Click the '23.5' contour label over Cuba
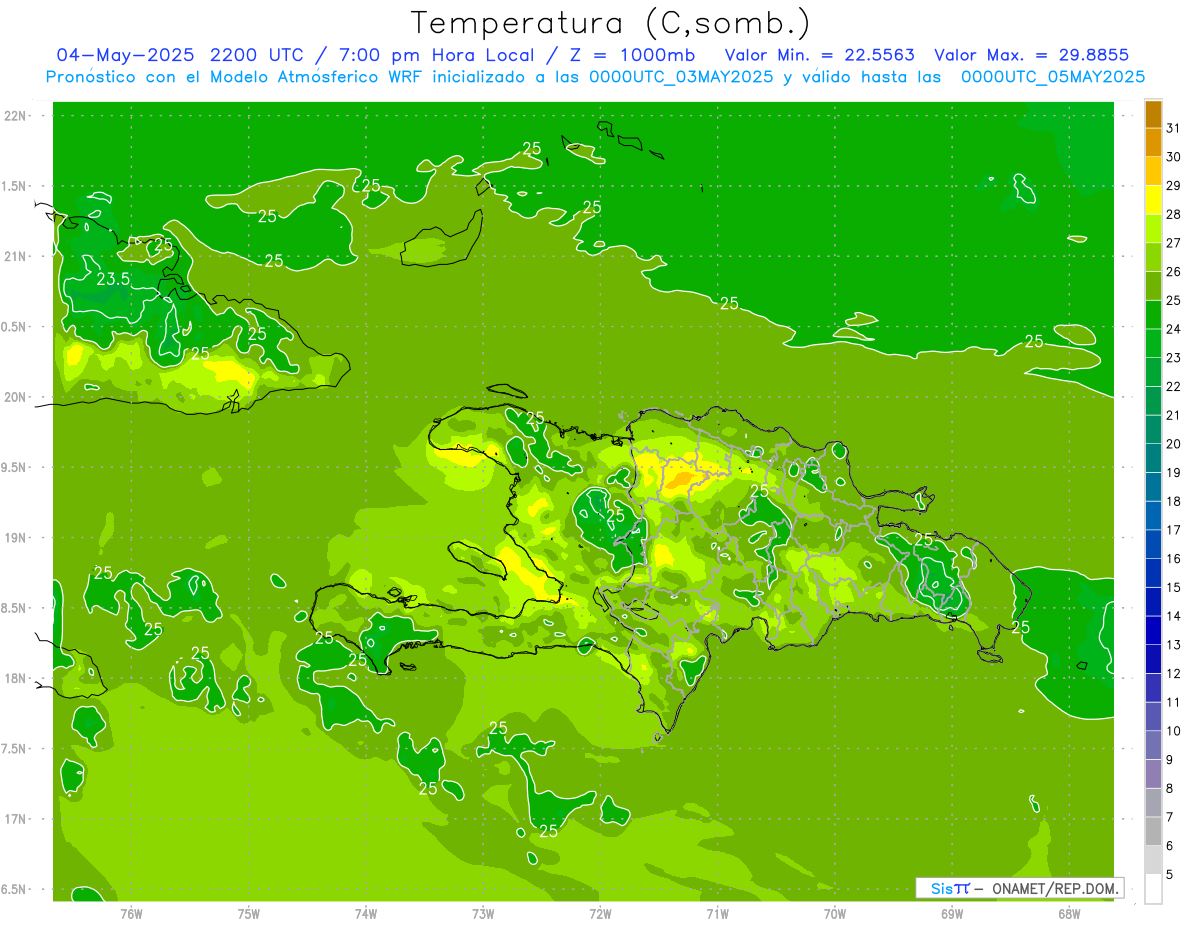The image size is (1200, 927). pos(113,280)
